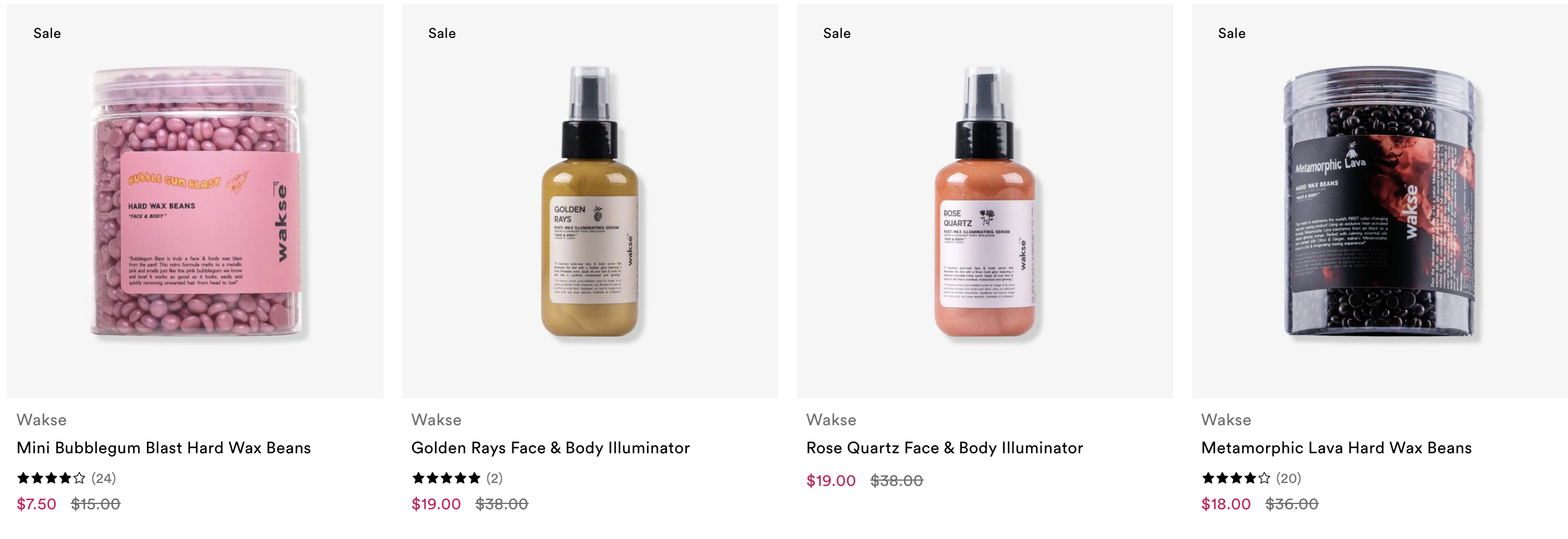Click the five-star rating for Golden Rays
The height and width of the screenshot is (539, 1568).
[446, 478]
